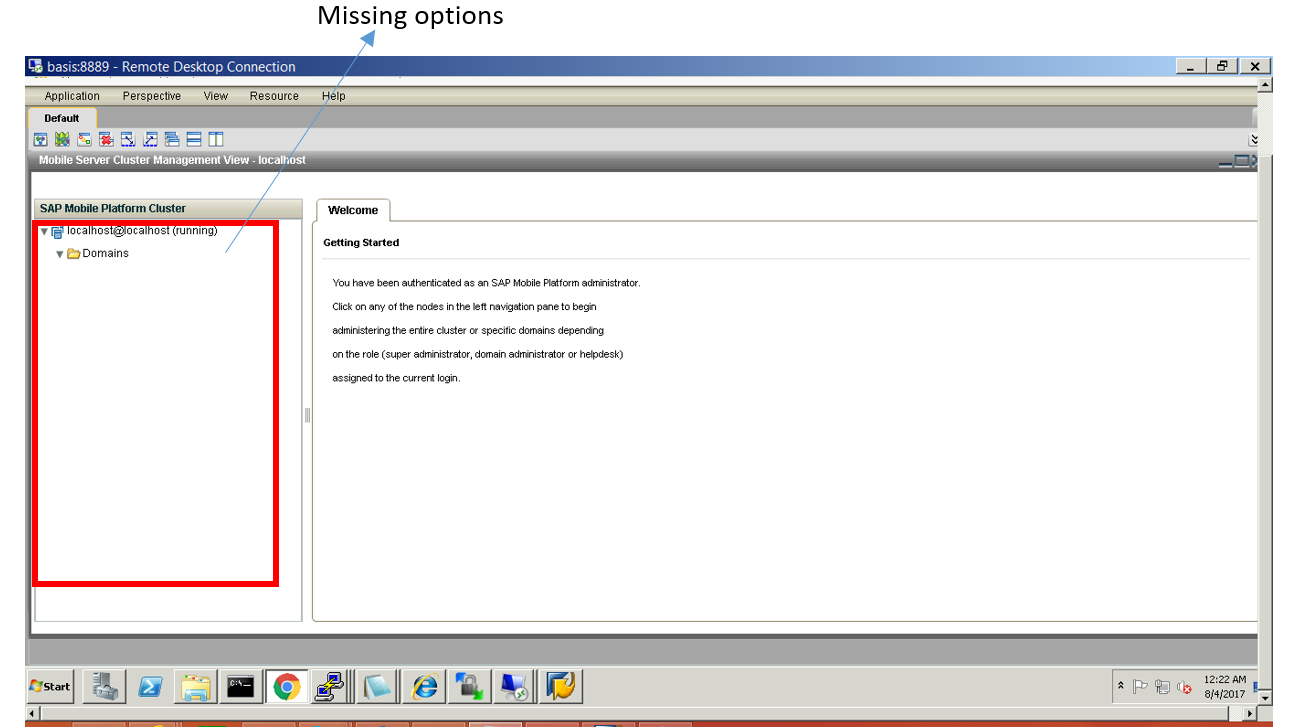Click the tile vertically toolbar icon
This screenshot has width=1302, height=727.
tap(216, 140)
